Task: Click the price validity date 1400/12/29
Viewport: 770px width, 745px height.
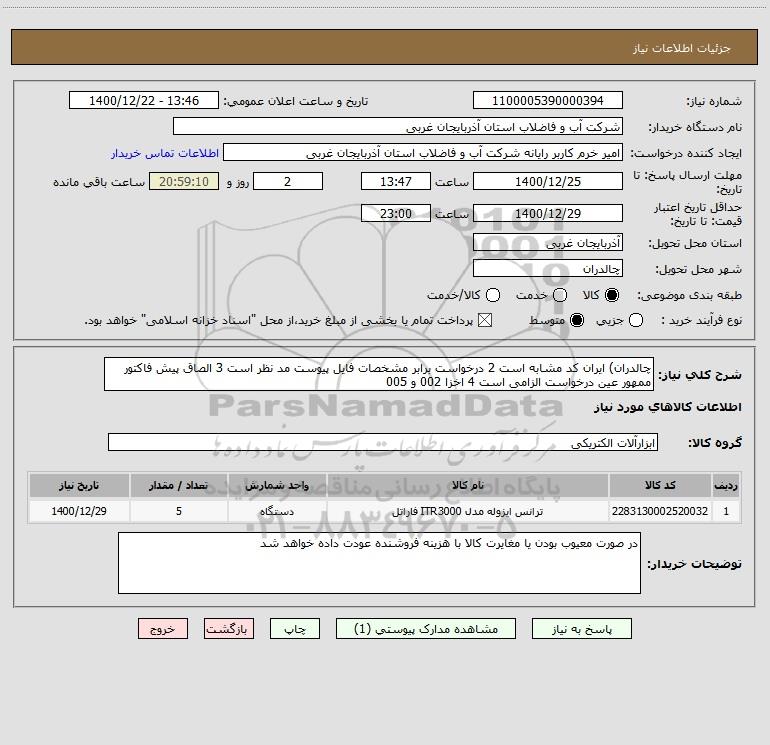Action: [548, 214]
